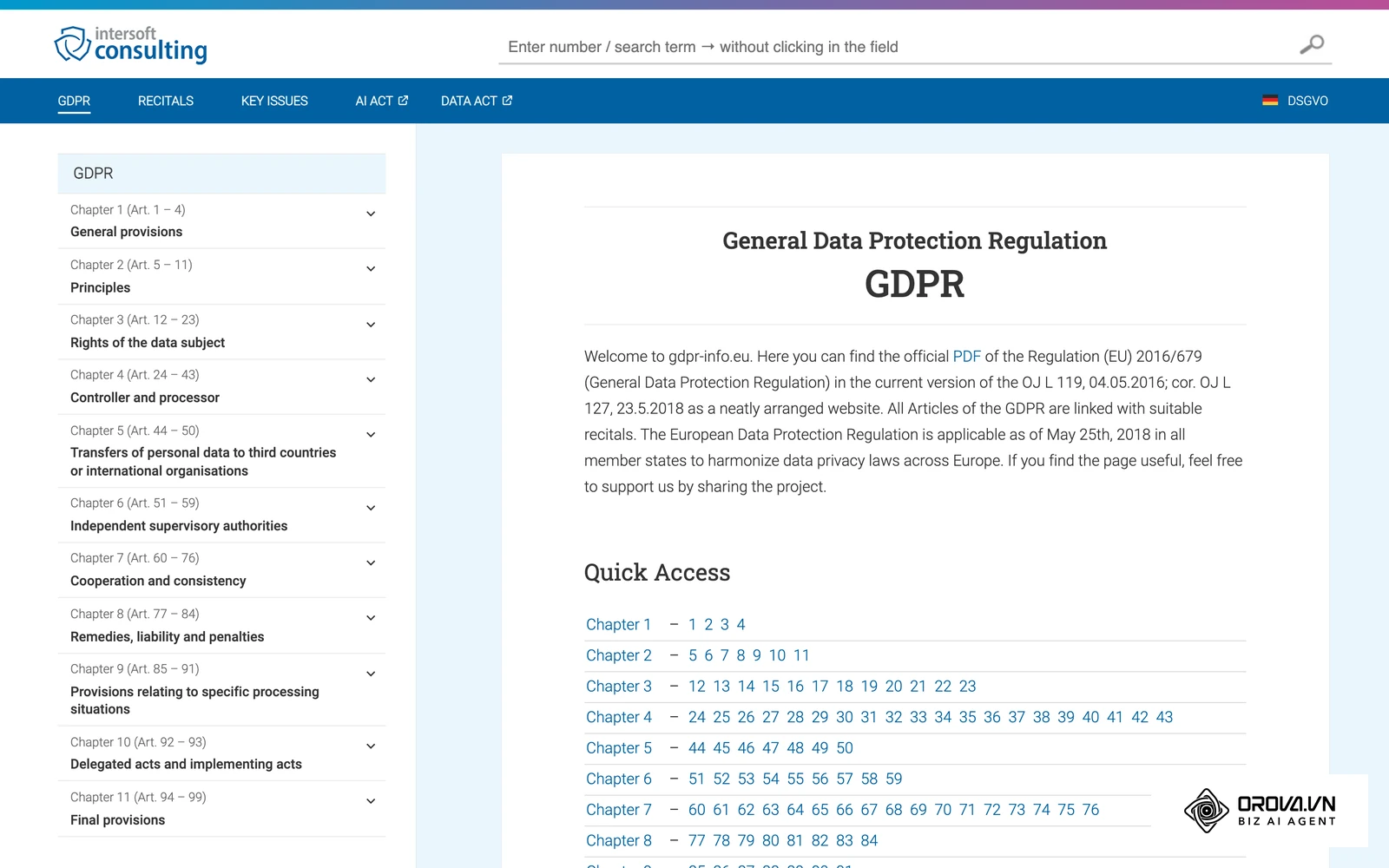Expand Chapter 4 Controller and processor chevron
This screenshot has width=1389, height=868.
[x=371, y=379]
